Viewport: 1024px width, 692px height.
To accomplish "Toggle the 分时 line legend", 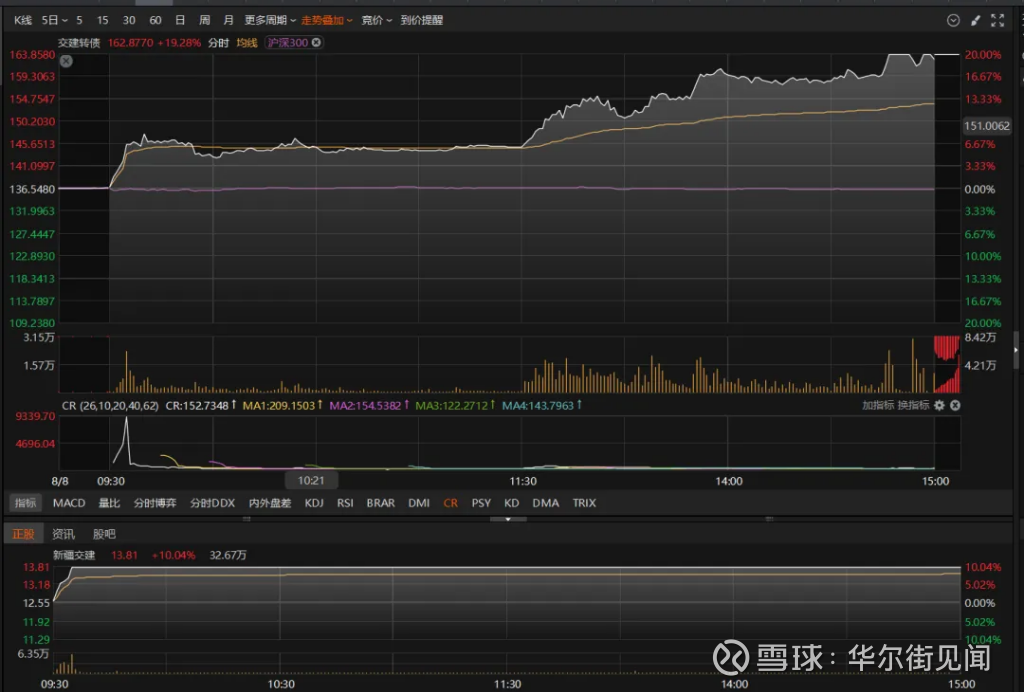I will point(219,42).
